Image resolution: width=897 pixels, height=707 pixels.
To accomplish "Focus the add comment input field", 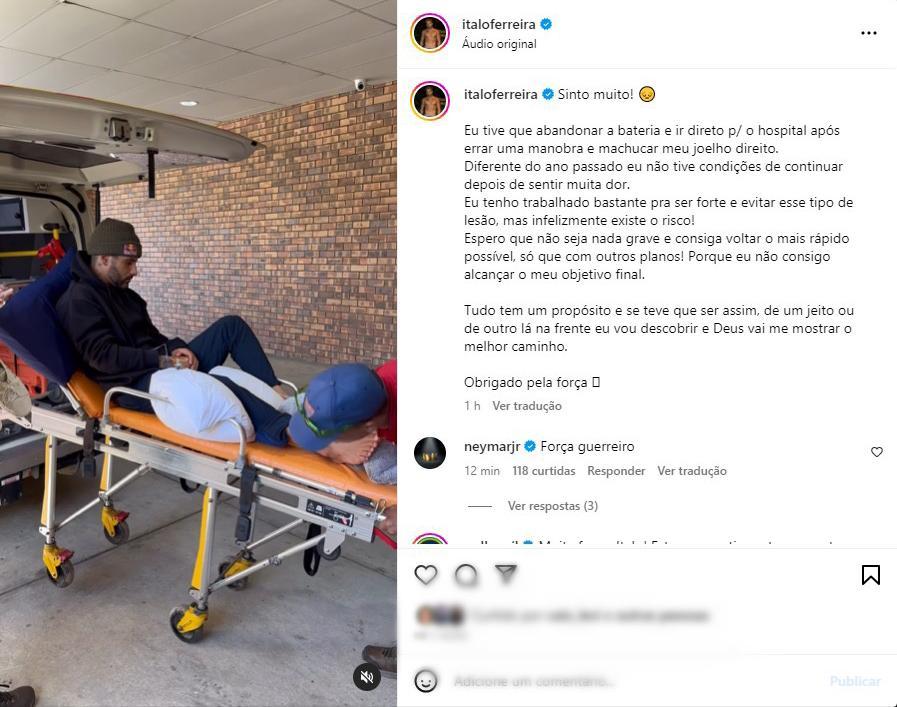I will [635, 681].
